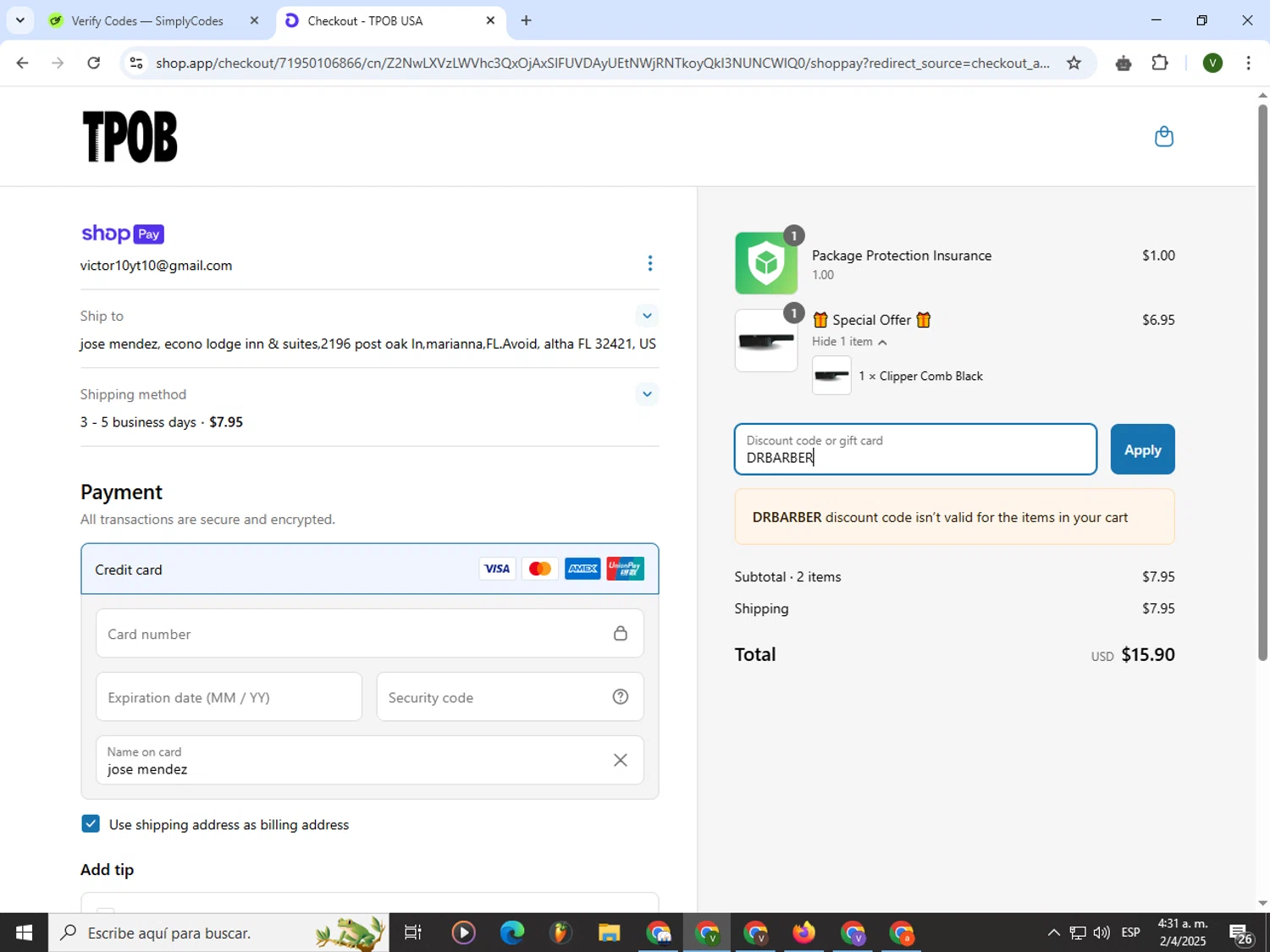Click the DRBARBER invalid code message
This screenshot has width=1270, height=952.
(954, 517)
